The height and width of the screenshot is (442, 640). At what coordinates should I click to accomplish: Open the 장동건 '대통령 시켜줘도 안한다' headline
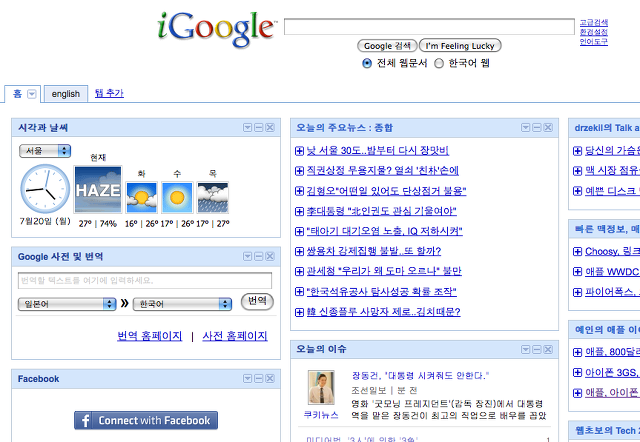[x=420, y=375]
